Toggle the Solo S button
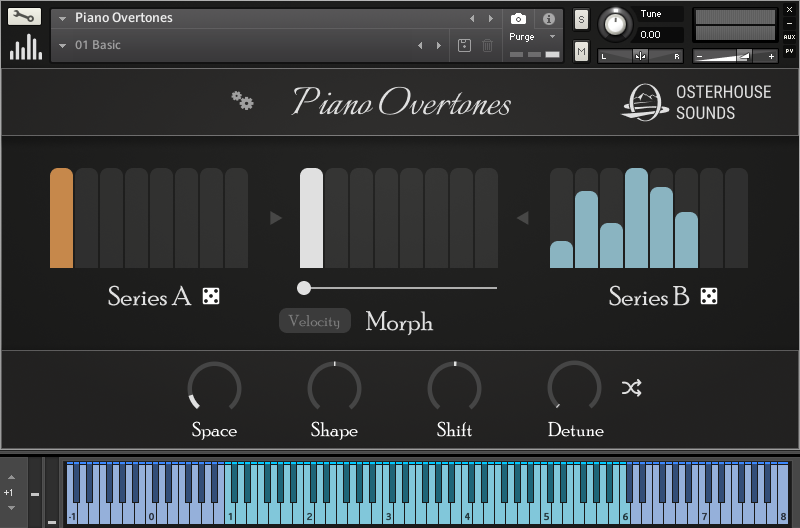 click(x=581, y=21)
